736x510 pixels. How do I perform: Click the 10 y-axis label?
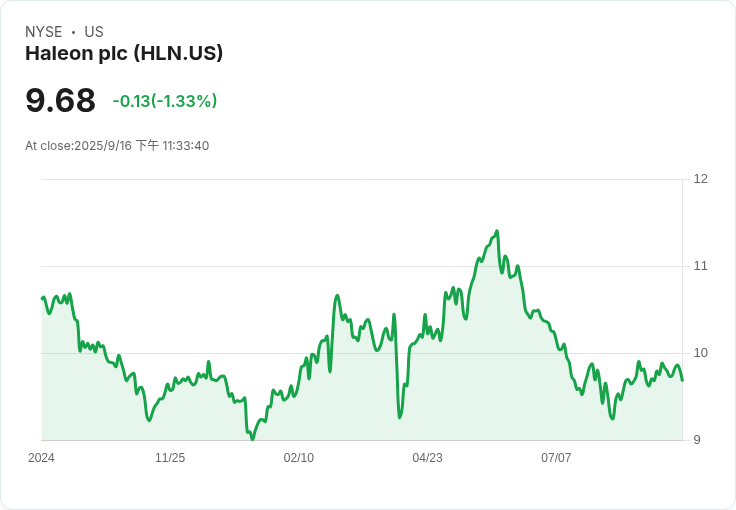click(x=701, y=353)
